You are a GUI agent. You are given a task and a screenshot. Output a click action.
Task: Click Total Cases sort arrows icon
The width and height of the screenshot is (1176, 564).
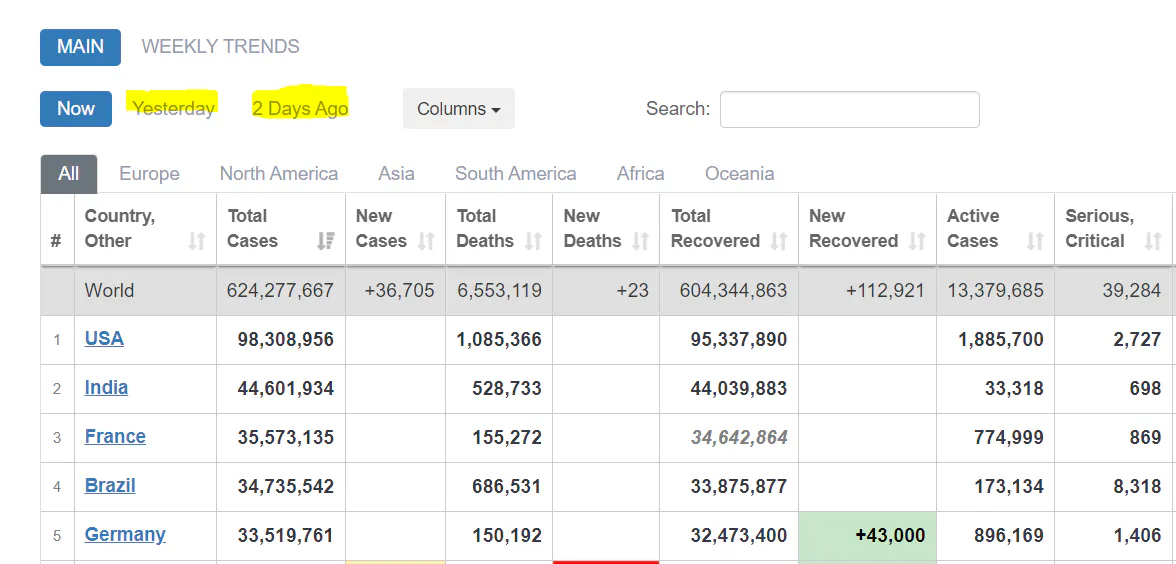325,241
